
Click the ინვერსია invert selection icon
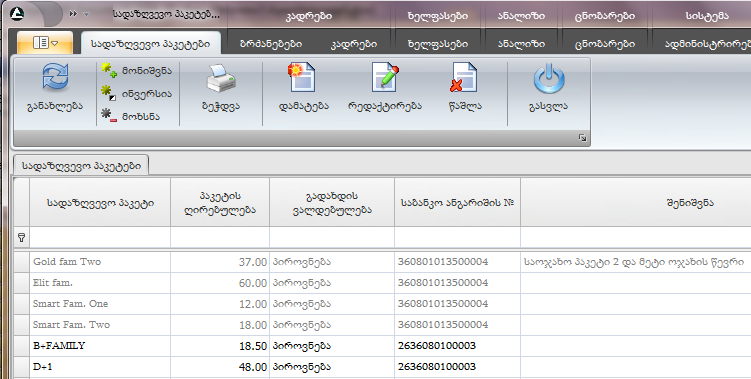[x=109, y=93]
